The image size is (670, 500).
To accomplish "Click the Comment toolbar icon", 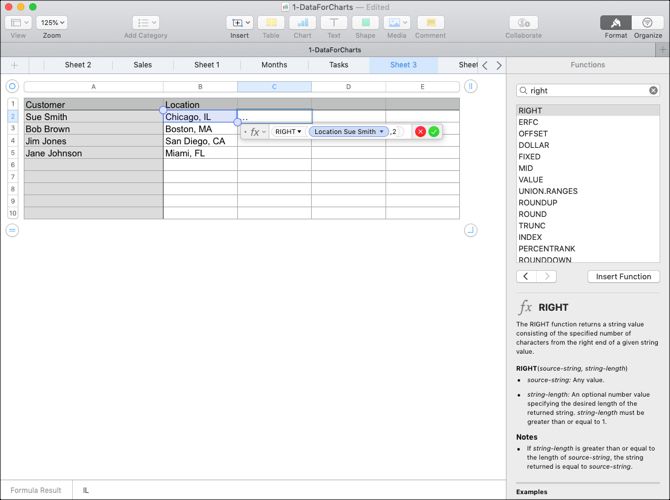I will pos(430,23).
